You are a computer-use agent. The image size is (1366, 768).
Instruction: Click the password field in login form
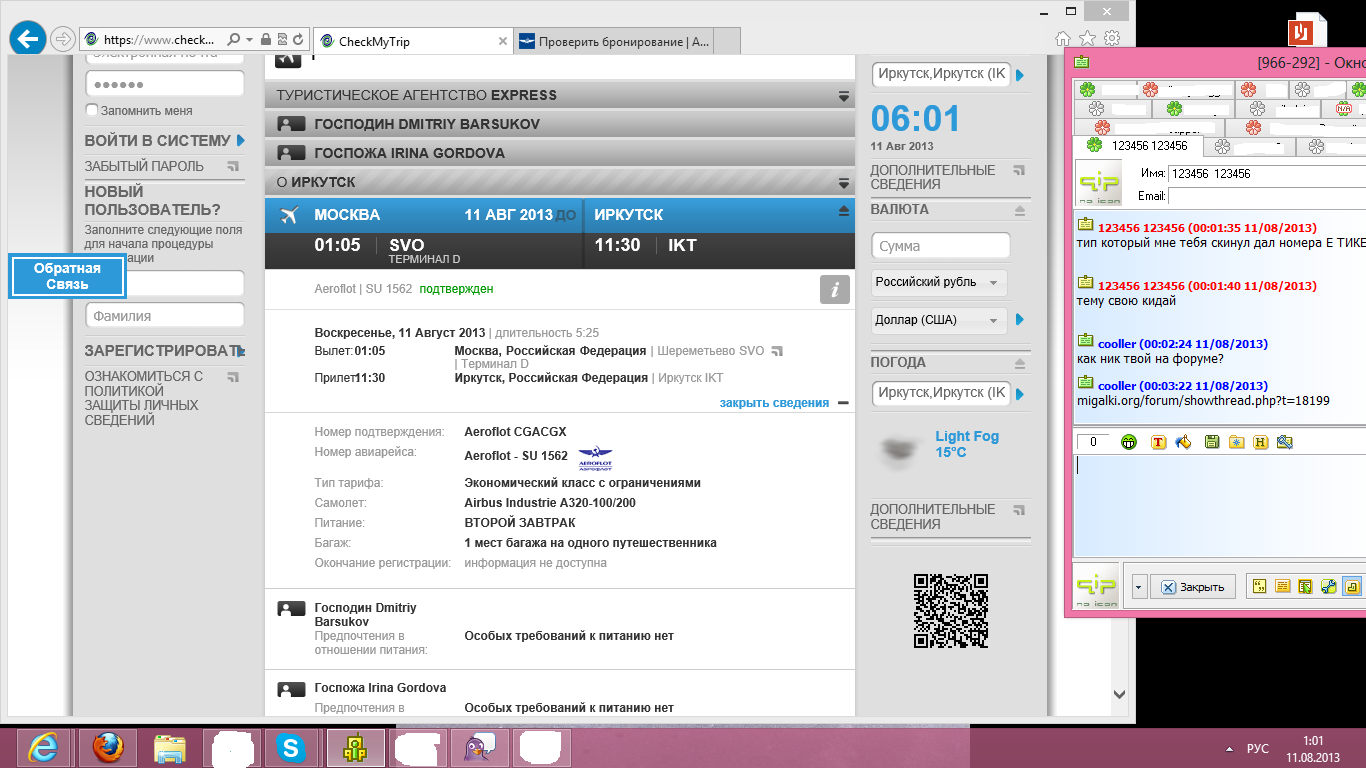click(x=165, y=84)
